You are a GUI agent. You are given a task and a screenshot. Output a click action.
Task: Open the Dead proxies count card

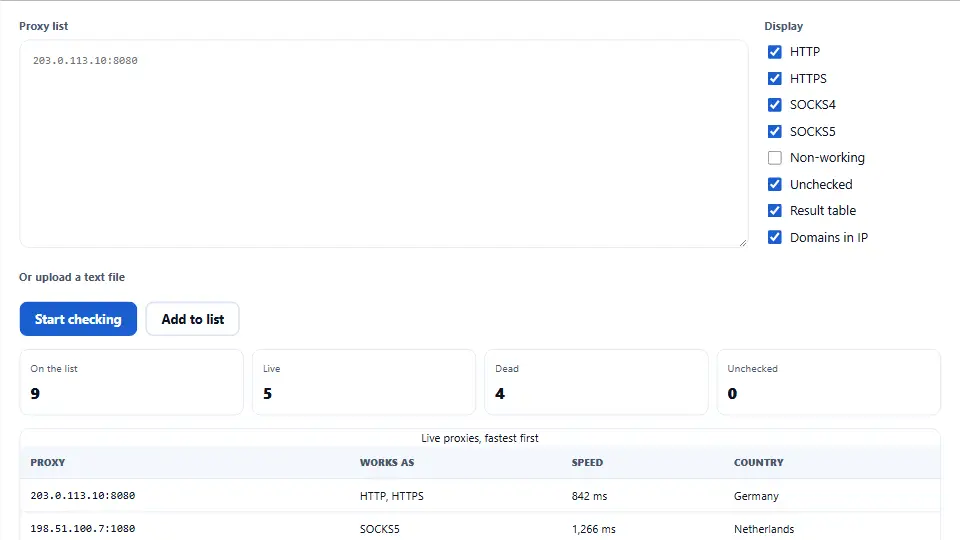click(596, 382)
